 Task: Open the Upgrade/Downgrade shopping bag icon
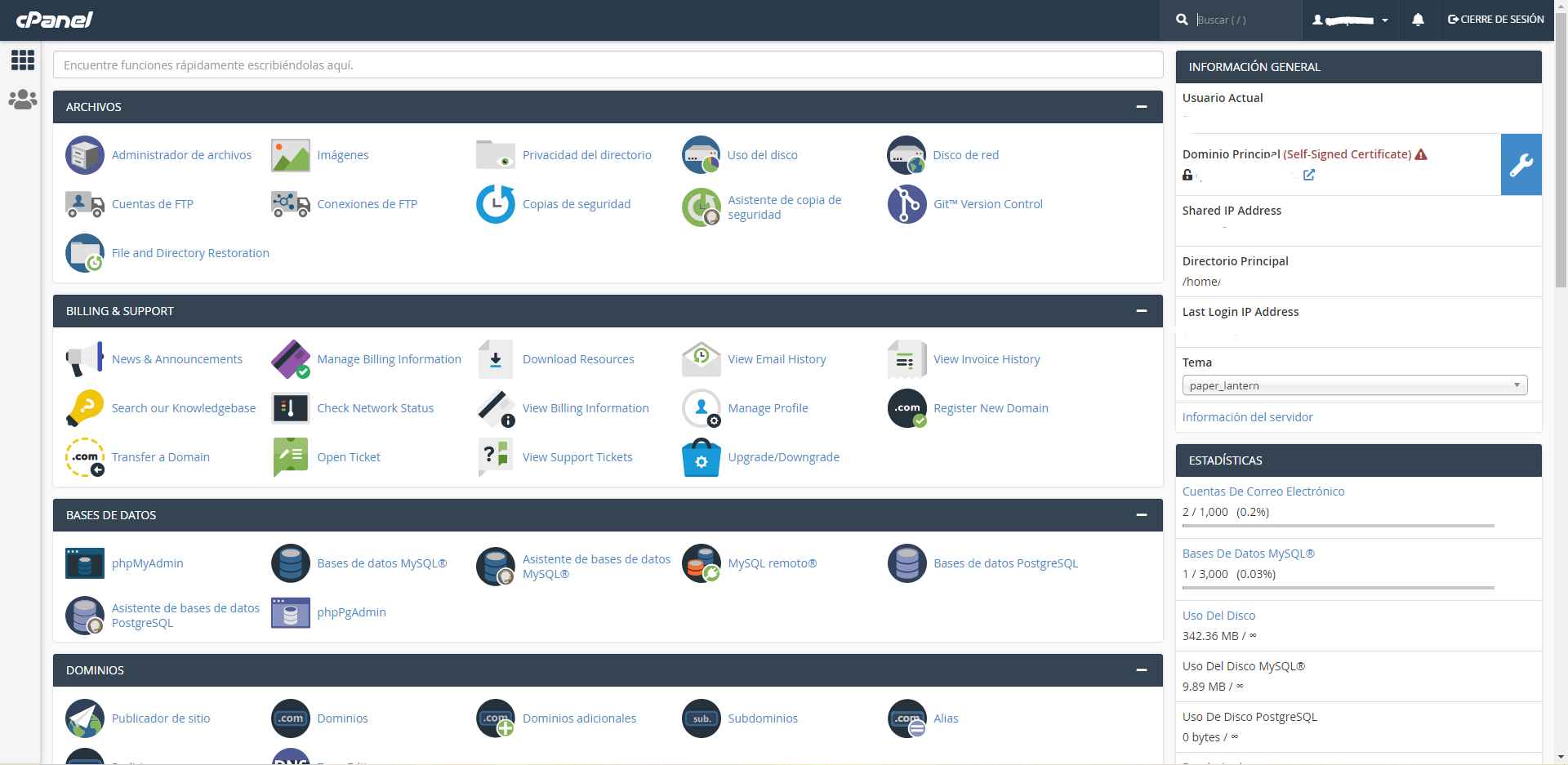702,457
